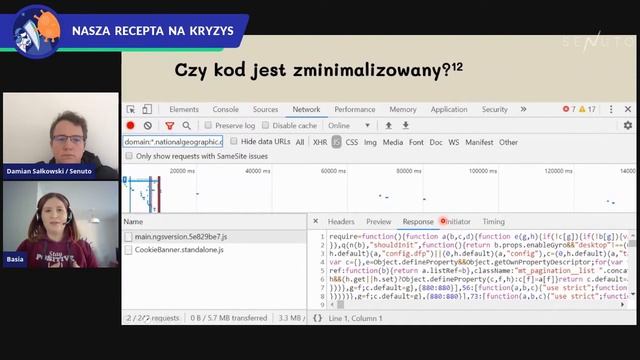Open the Headers detail tab
The image size is (640, 360).
tap(341, 222)
